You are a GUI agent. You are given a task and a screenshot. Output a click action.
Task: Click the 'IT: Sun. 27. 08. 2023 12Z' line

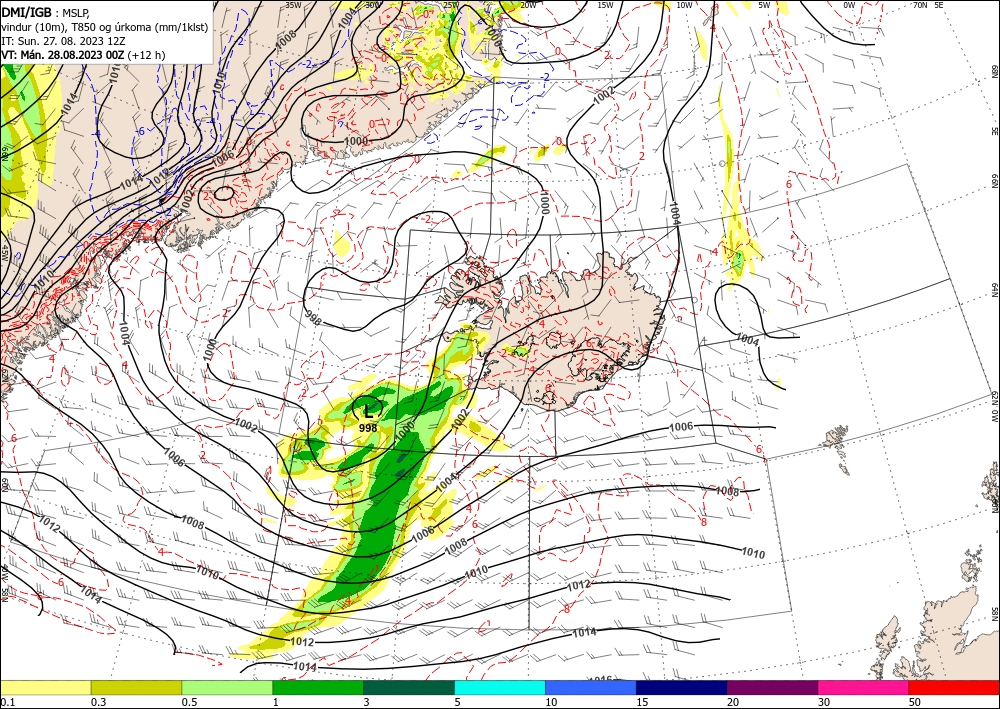coord(63,41)
